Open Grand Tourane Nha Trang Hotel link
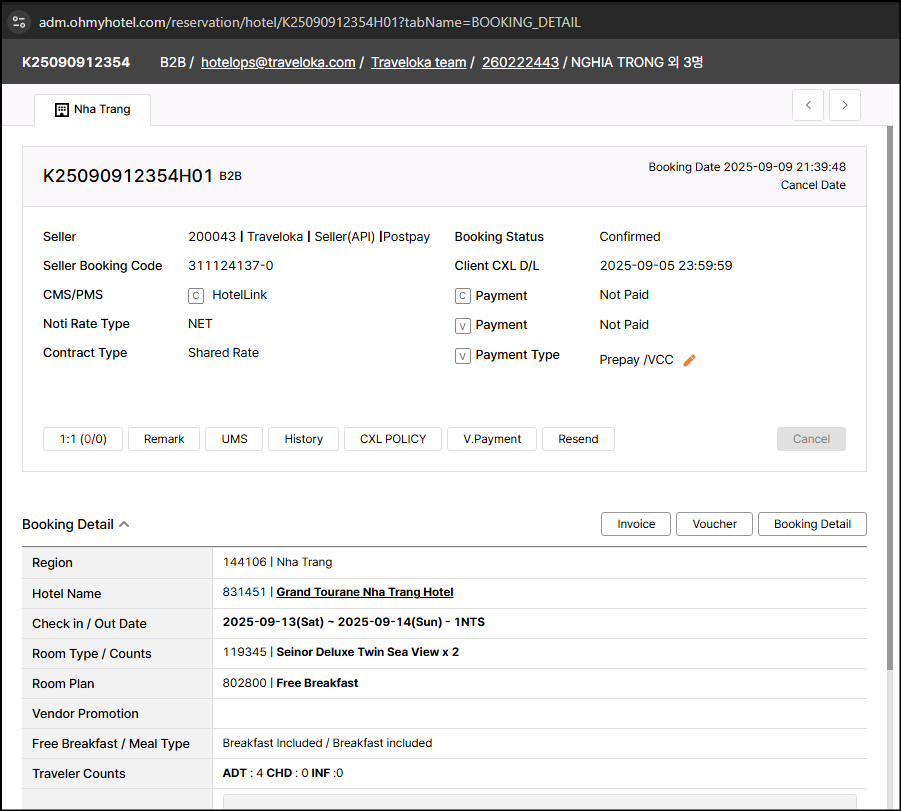The height and width of the screenshot is (811, 901). (x=365, y=592)
